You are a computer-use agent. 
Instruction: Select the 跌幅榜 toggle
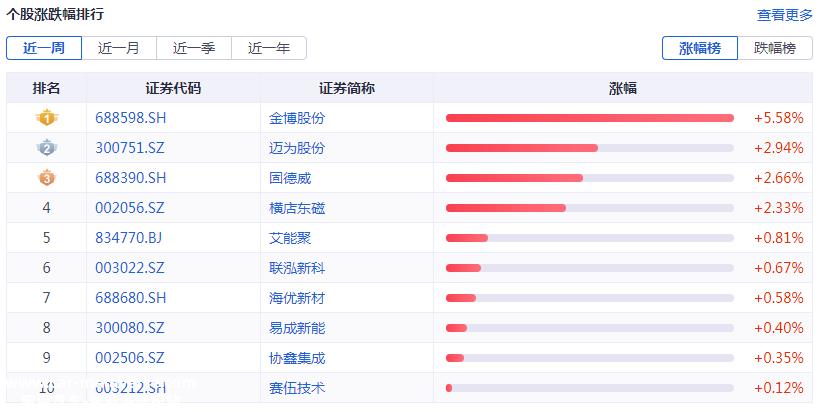click(775, 48)
